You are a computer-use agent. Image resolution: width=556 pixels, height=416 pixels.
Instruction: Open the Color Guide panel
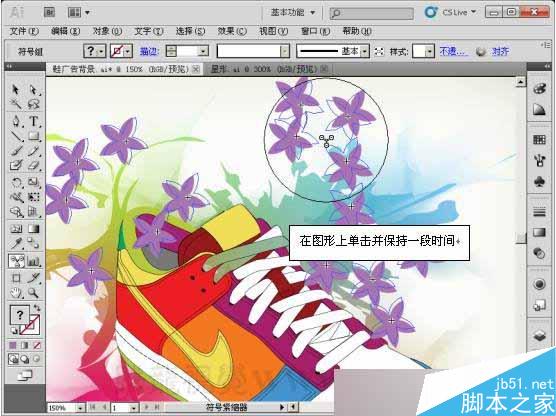(539, 110)
